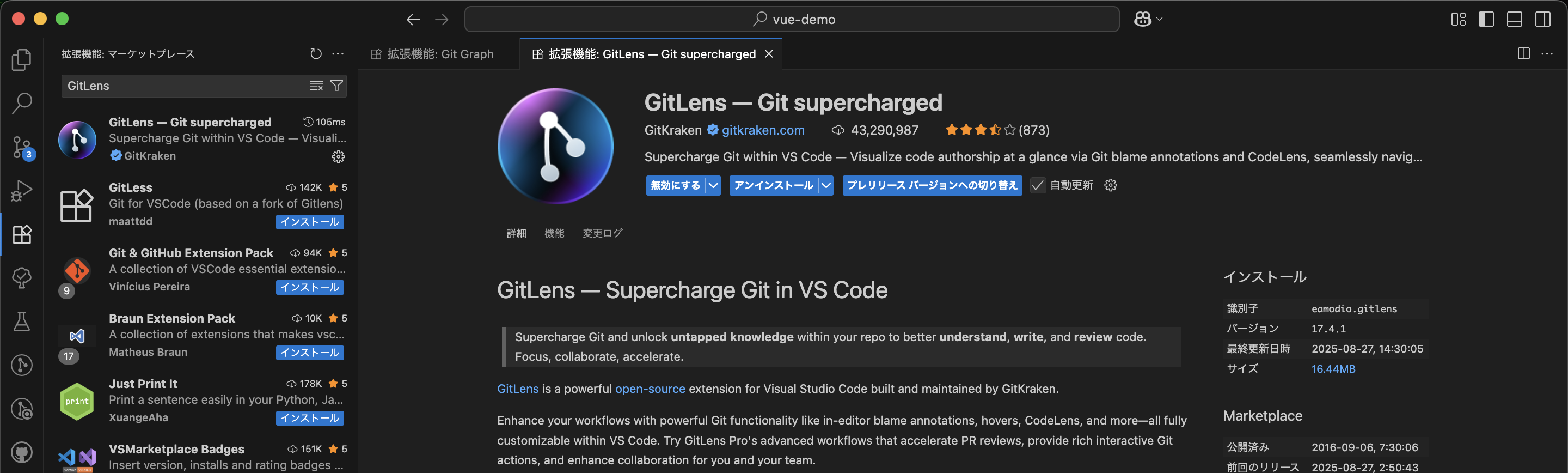Viewport: 1568px width, 473px height.
Task: Open the Run and Debug view
Action: point(22,191)
